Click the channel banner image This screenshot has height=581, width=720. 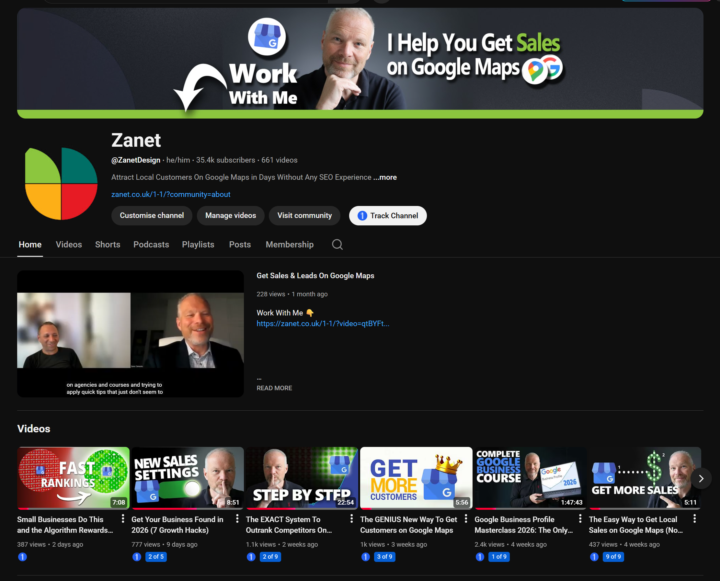point(360,63)
